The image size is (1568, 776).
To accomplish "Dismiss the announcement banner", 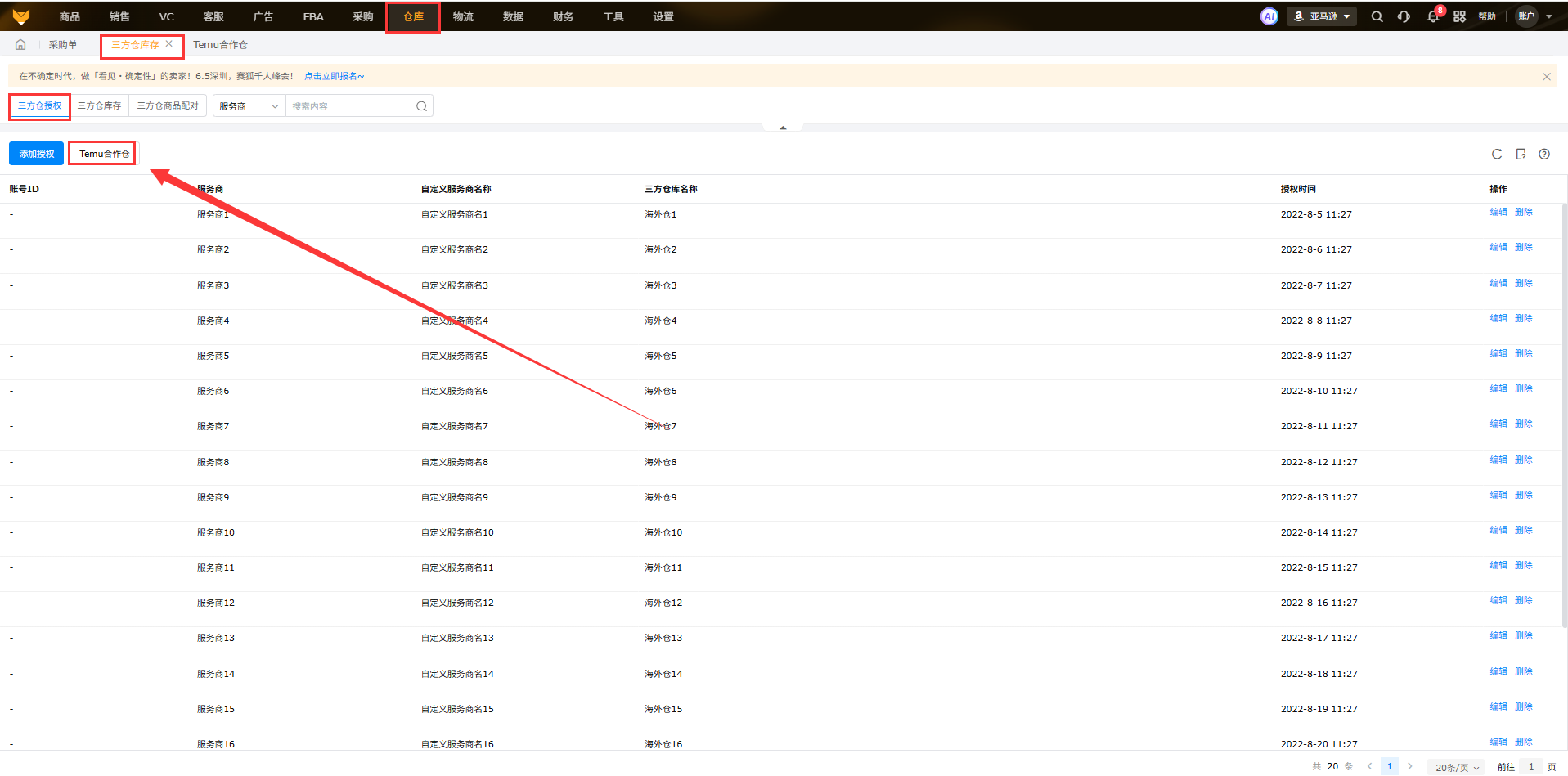I will (x=1546, y=76).
